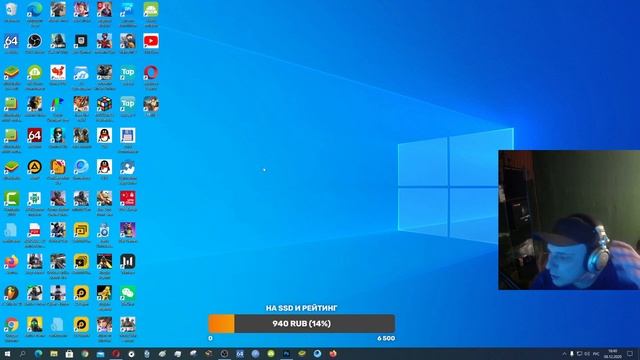Image resolution: width=640 pixels, height=360 pixels.
Task: Launch the Camtasia desktop shortcut
Action: tap(11, 198)
